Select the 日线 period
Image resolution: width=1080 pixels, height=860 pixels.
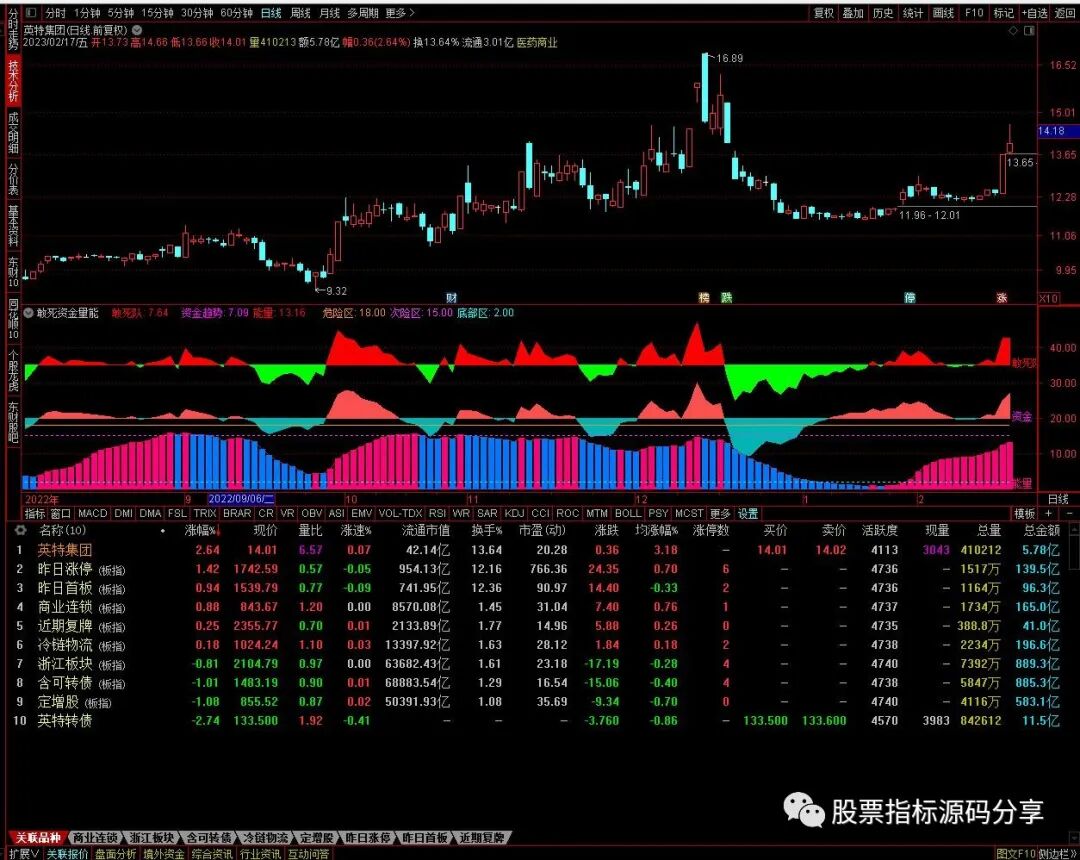[x=271, y=13]
